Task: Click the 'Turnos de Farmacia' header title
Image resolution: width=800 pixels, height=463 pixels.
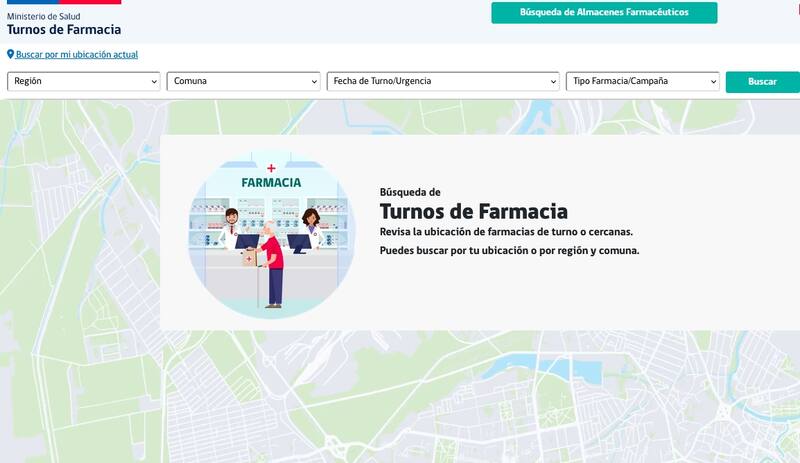Action: point(64,30)
